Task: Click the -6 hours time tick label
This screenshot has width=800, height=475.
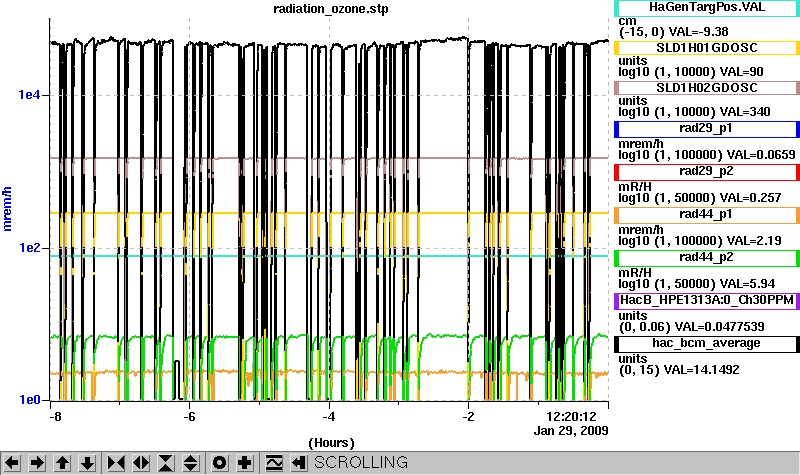Action: click(189, 417)
